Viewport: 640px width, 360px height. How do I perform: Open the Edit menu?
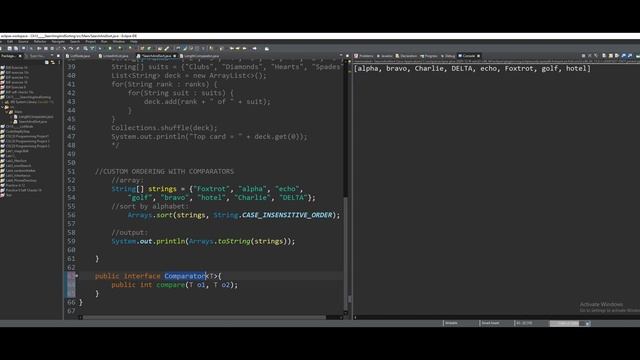[10, 42]
